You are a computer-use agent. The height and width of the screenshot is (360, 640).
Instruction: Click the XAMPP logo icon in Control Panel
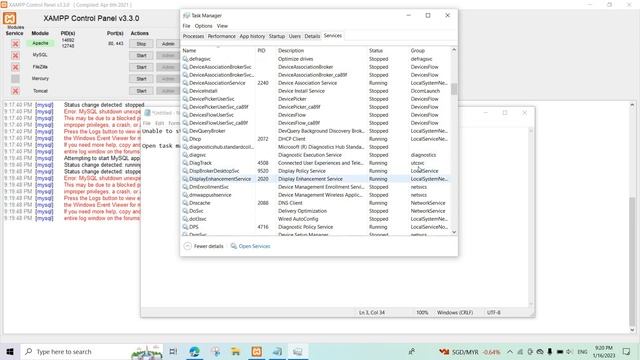[10, 18]
